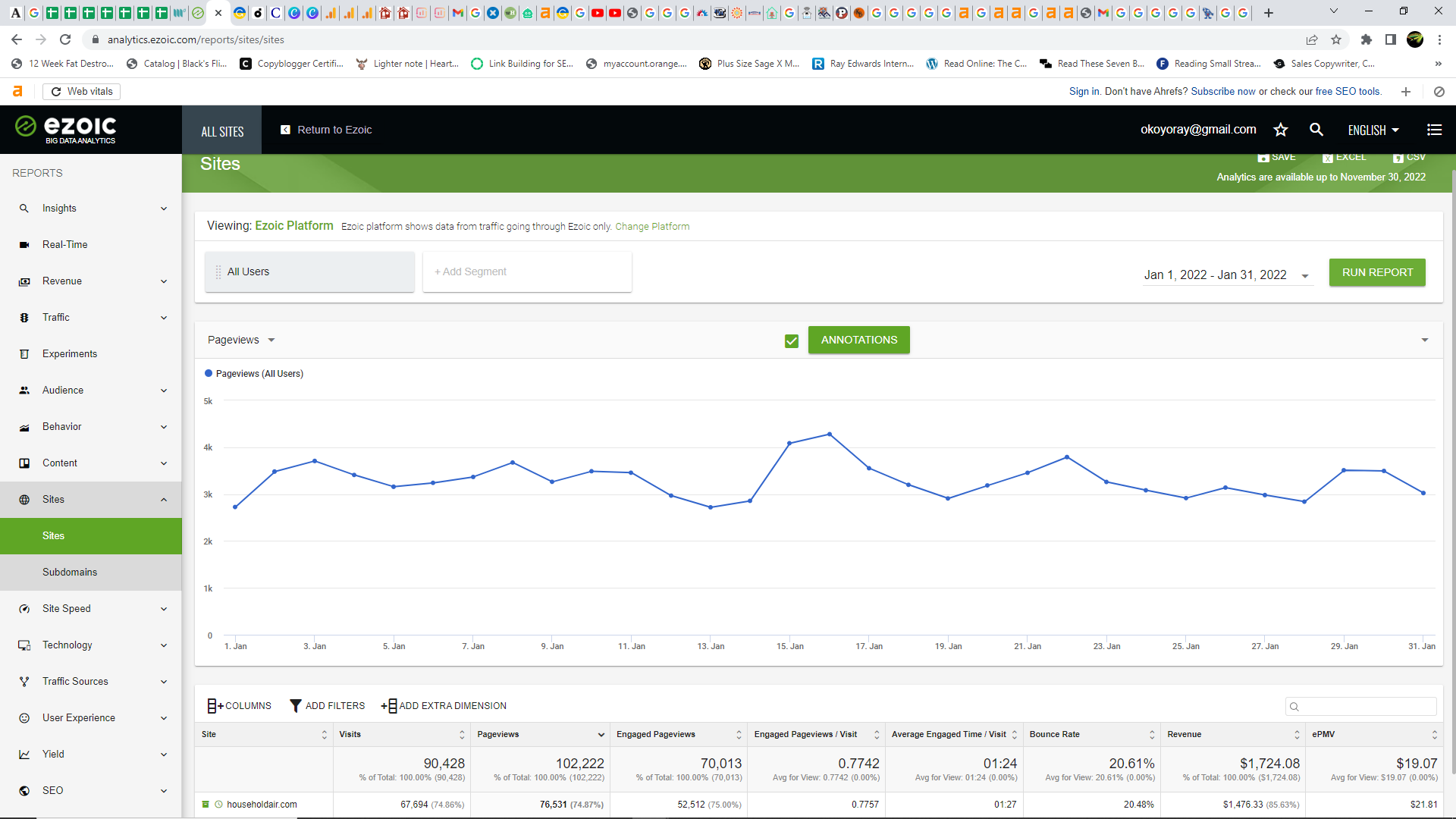Sort by Pageviews column arrow
Screen dimensions: 1456x819
click(601, 735)
